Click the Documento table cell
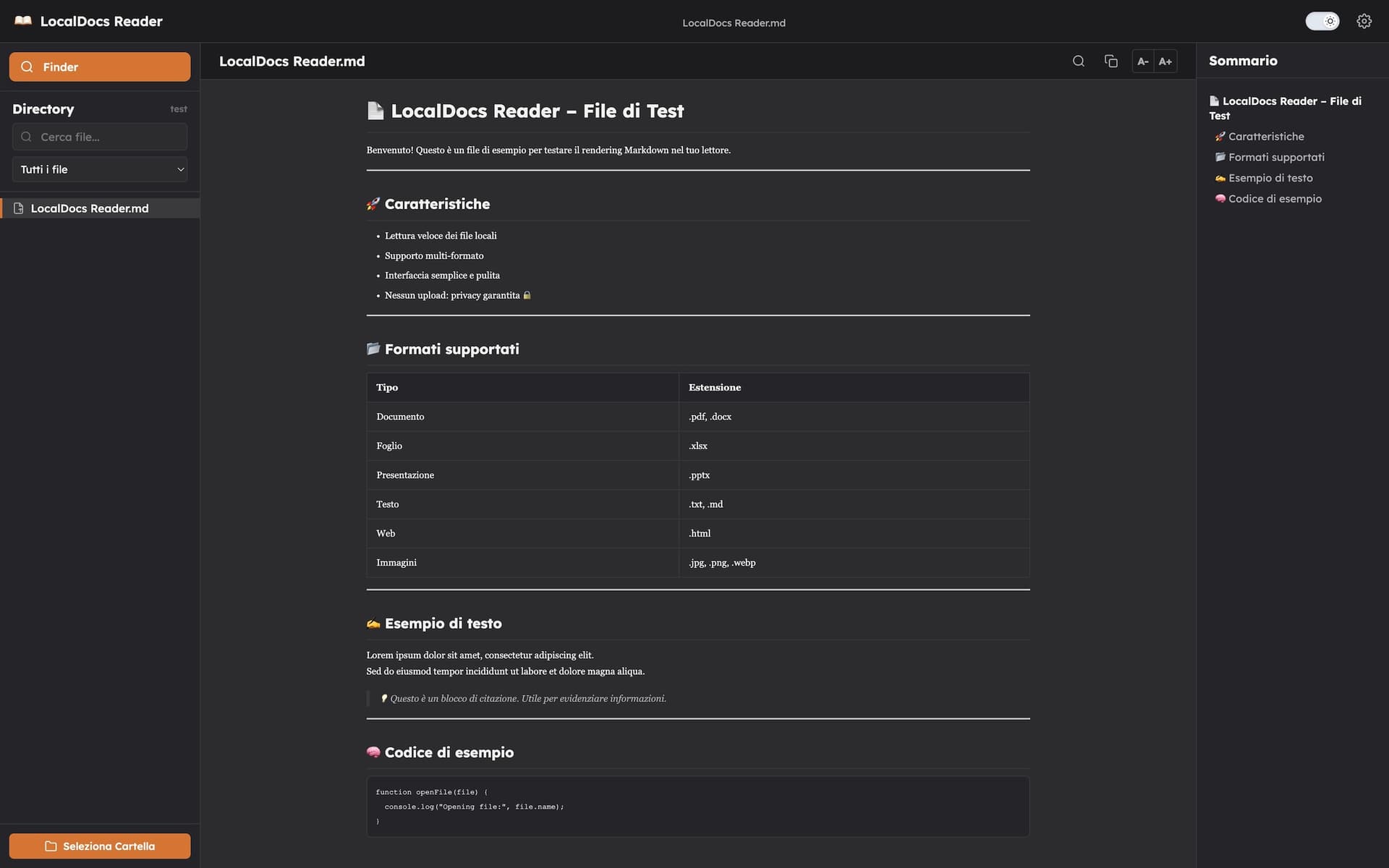Image resolution: width=1389 pixels, height=868 pixels. [523, 417]
